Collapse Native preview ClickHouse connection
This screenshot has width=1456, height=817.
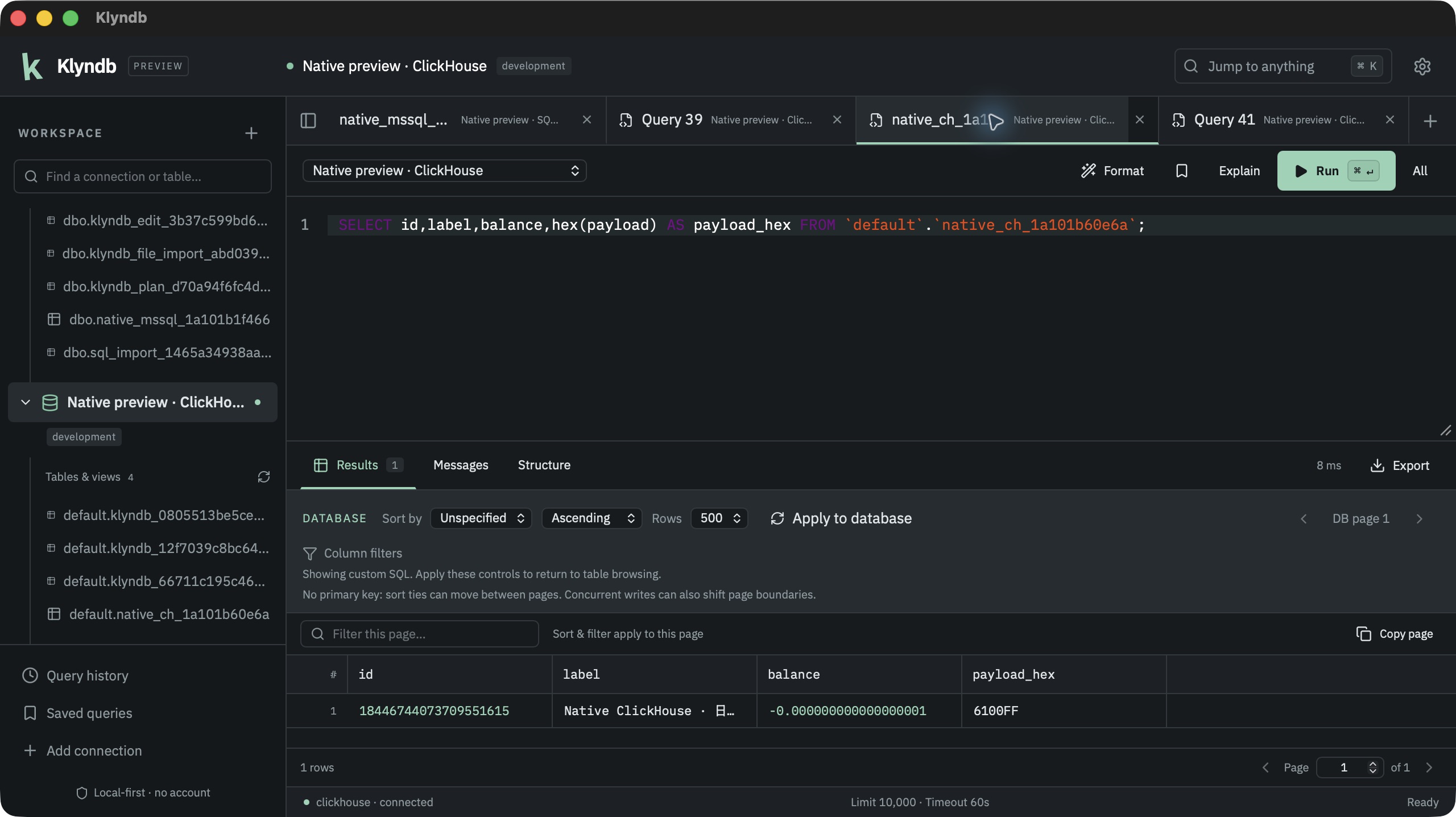coord(26,402)
